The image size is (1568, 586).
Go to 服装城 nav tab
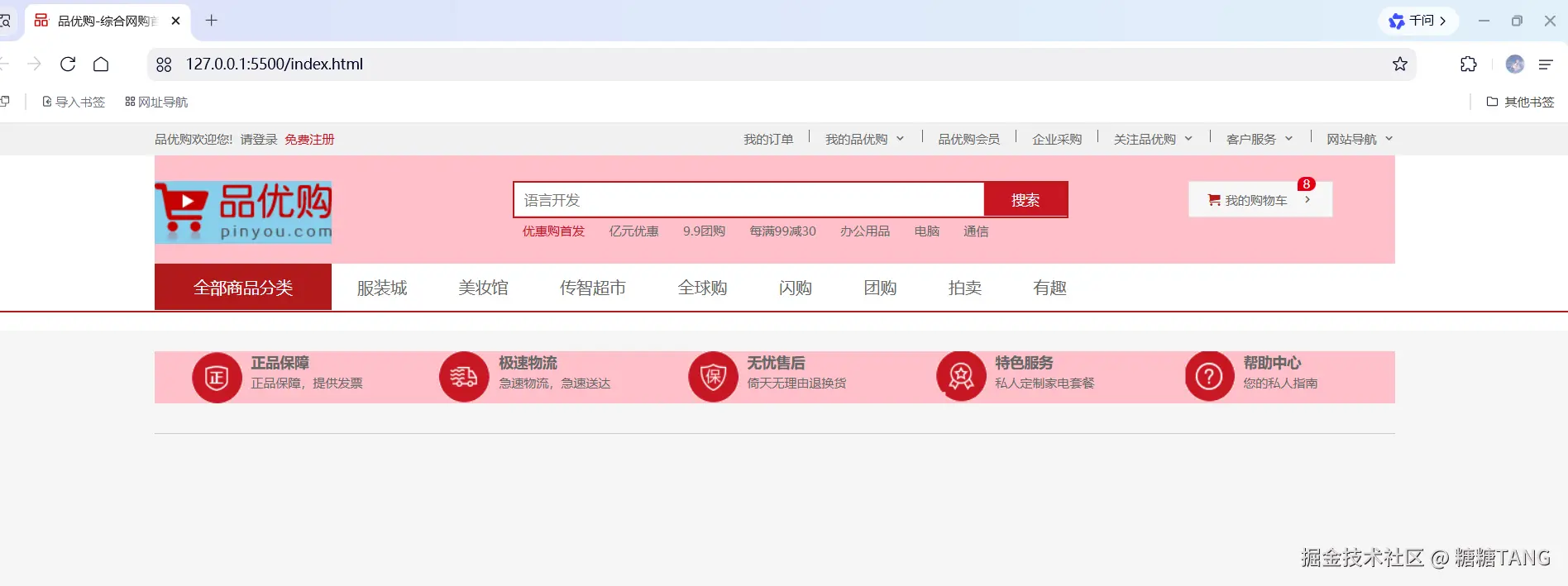(382, 288)
